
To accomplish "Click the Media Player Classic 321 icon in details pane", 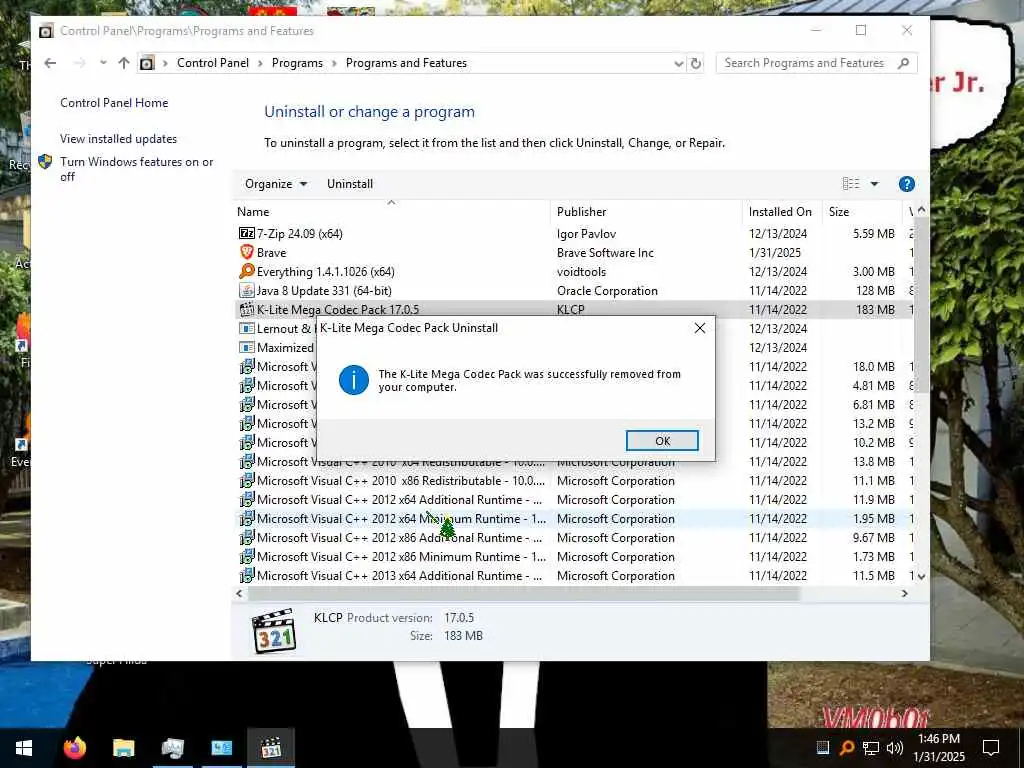I will [274, 632].
